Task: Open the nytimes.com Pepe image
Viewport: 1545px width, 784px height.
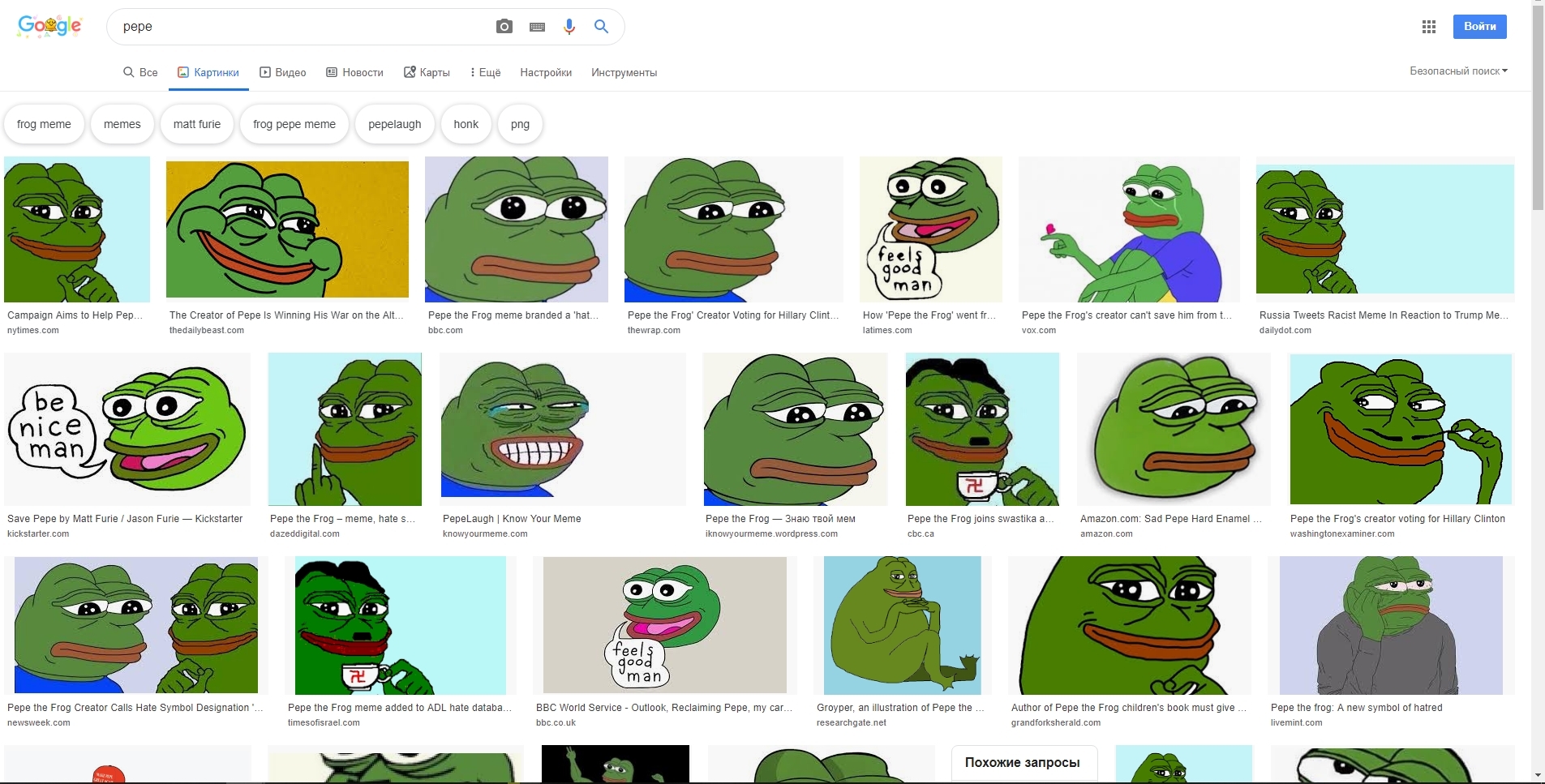Action: coord(77,229)
